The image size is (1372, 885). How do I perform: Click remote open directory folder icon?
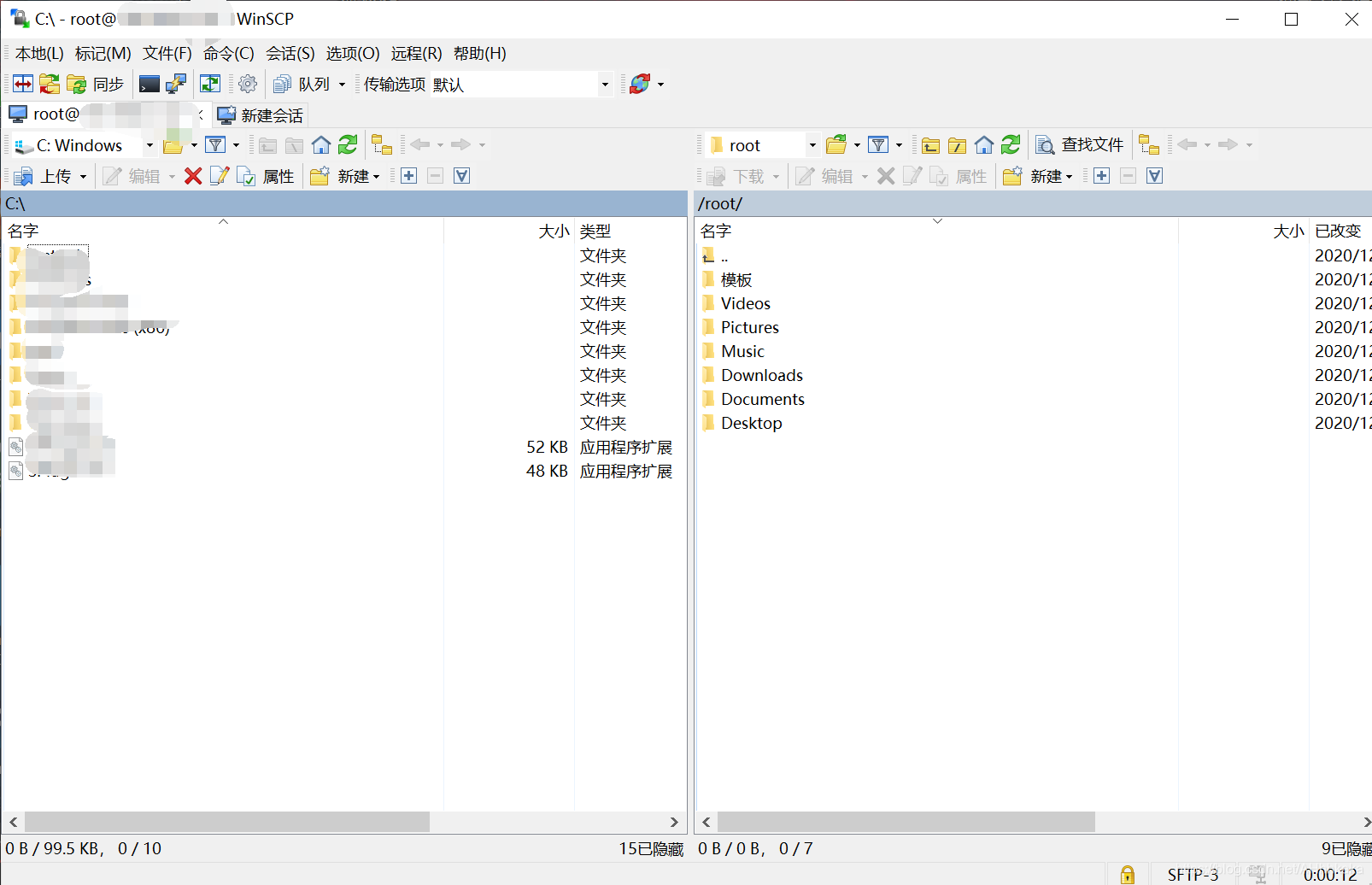pyautogui.click(x=837, y=145)
